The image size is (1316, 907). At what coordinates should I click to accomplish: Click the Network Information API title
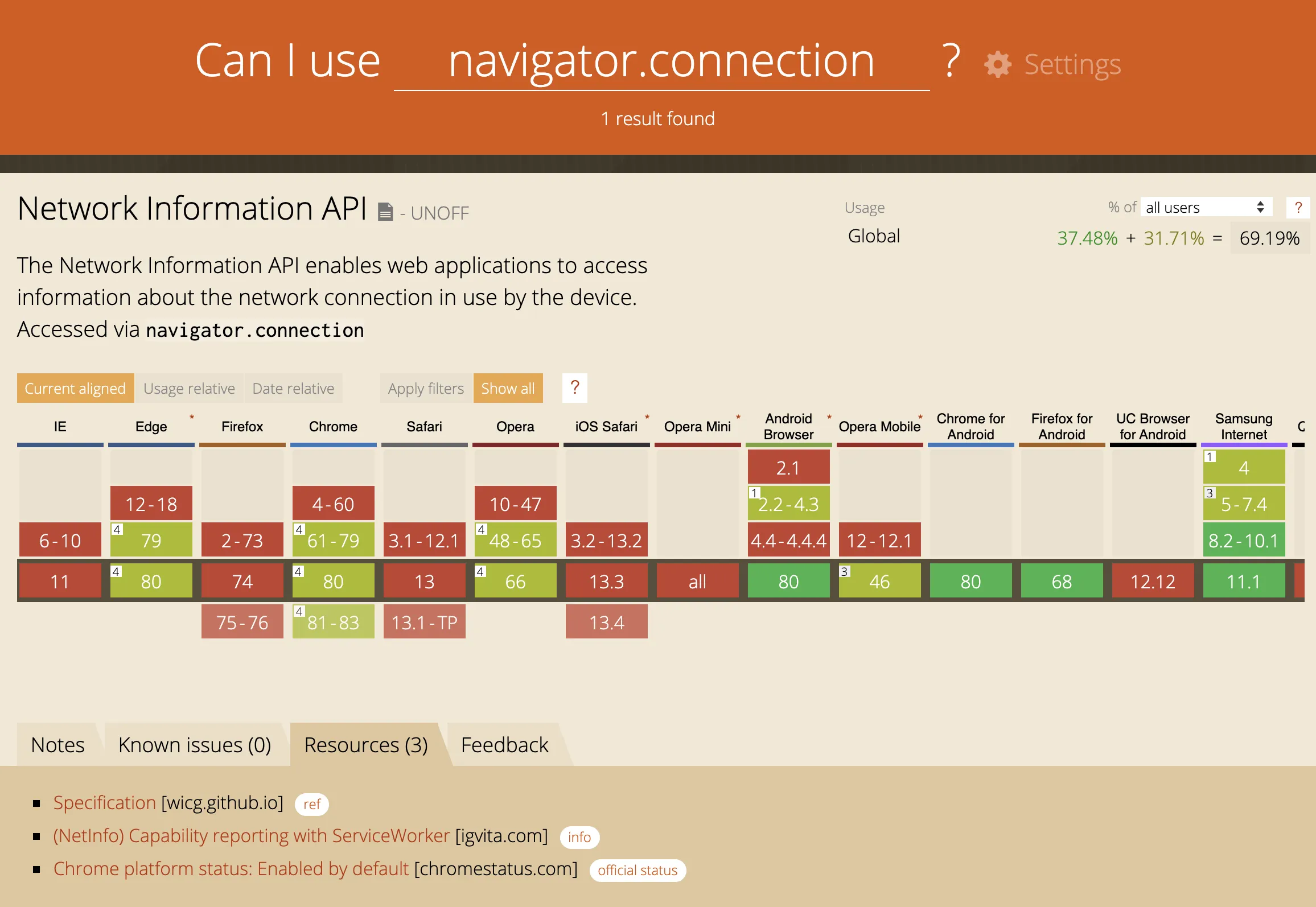pos(192,208)
